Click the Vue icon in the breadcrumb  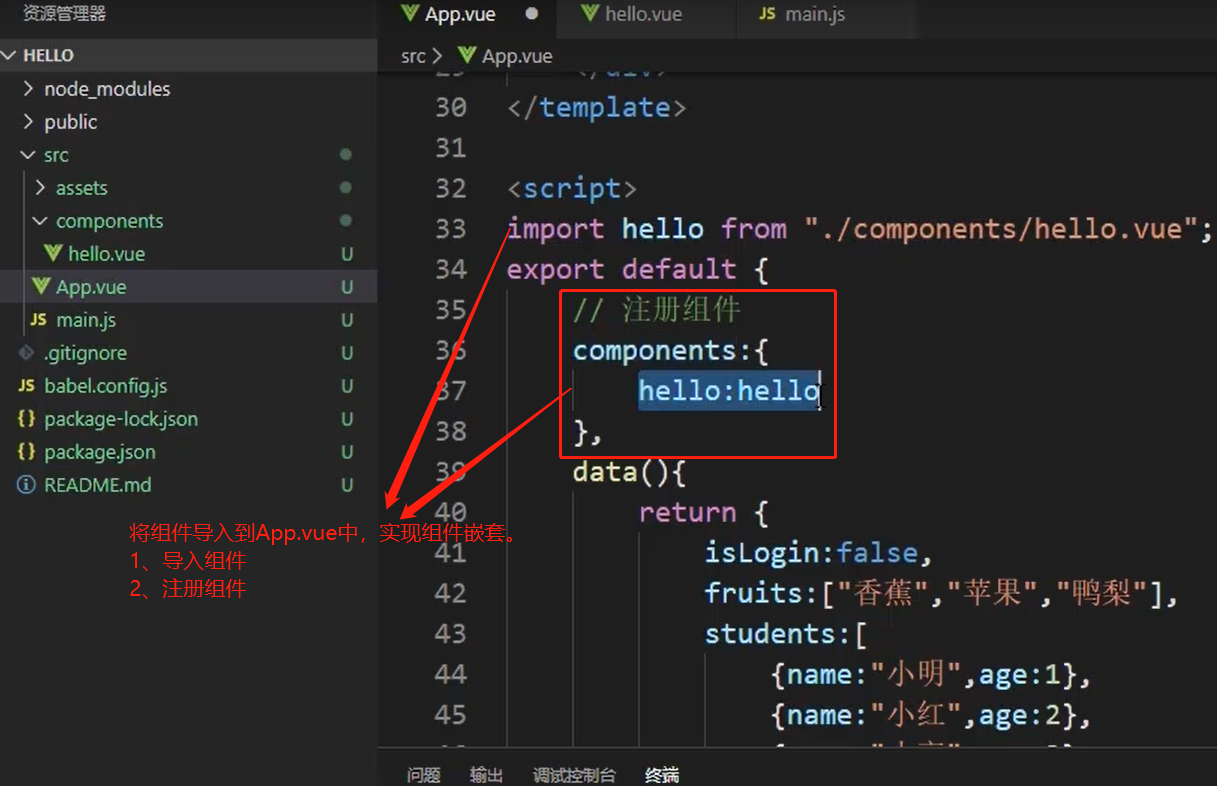pyautogui.click(x=467, y=56)
